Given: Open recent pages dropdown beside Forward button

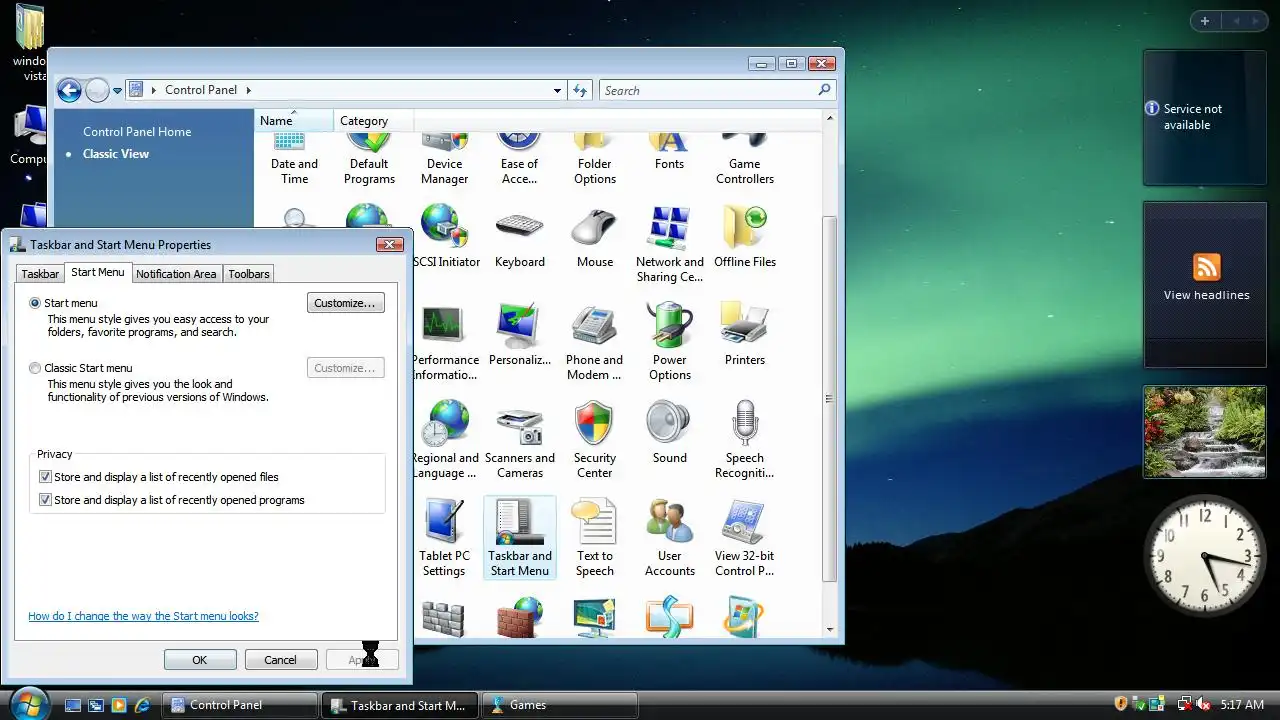Looking at the screenshot, I should click(x=117, y=91).
